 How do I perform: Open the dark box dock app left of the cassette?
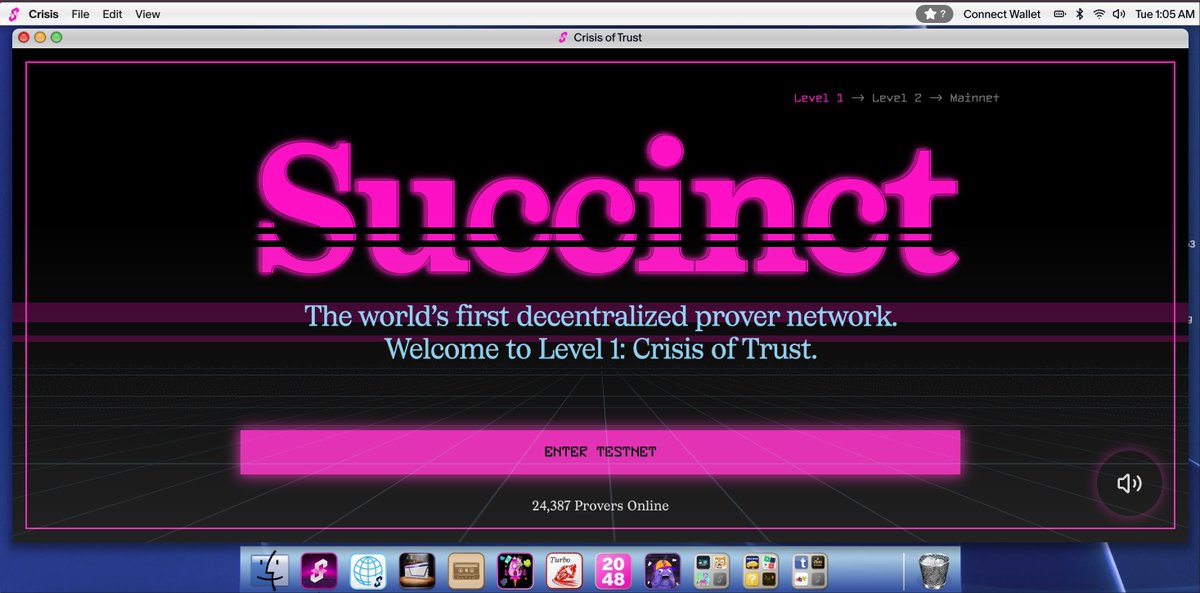(x=417, y=570)
